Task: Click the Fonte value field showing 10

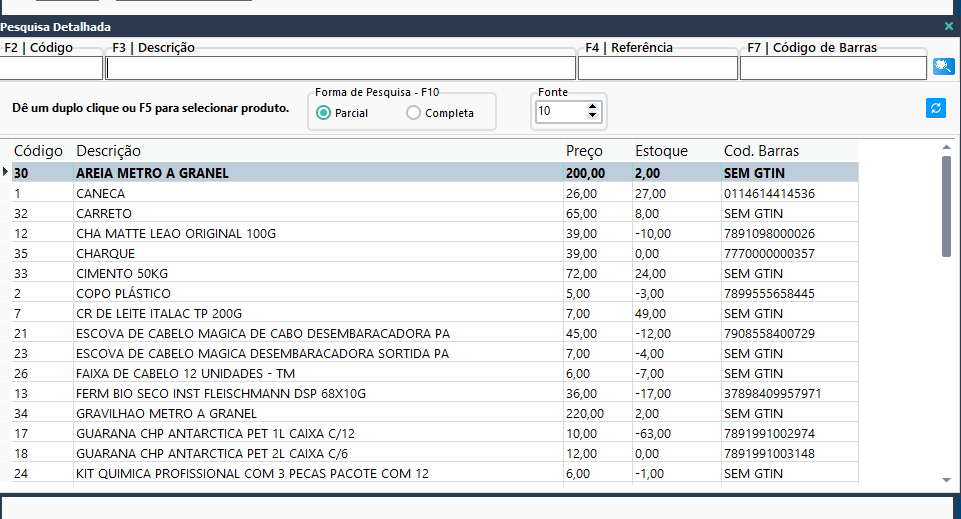Action: coord(560,112)
